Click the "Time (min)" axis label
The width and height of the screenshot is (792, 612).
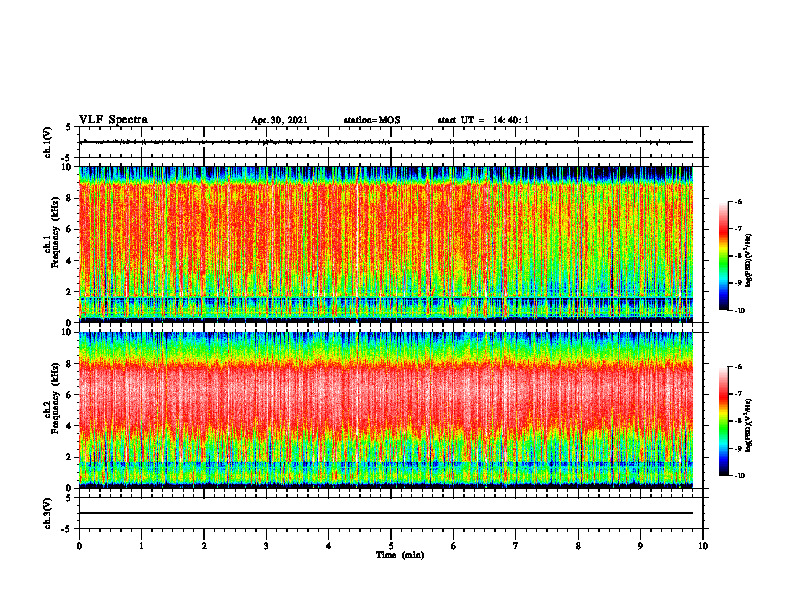click(x=400, y=555)
